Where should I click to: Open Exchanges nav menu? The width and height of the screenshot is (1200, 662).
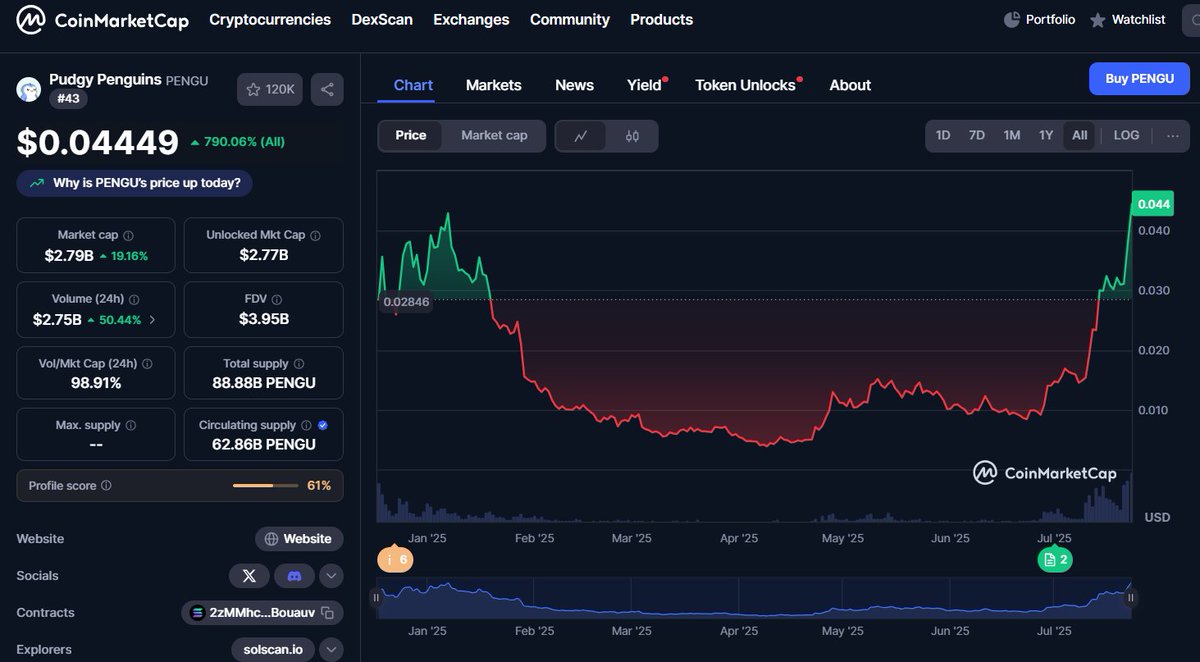tap(471, 20)
